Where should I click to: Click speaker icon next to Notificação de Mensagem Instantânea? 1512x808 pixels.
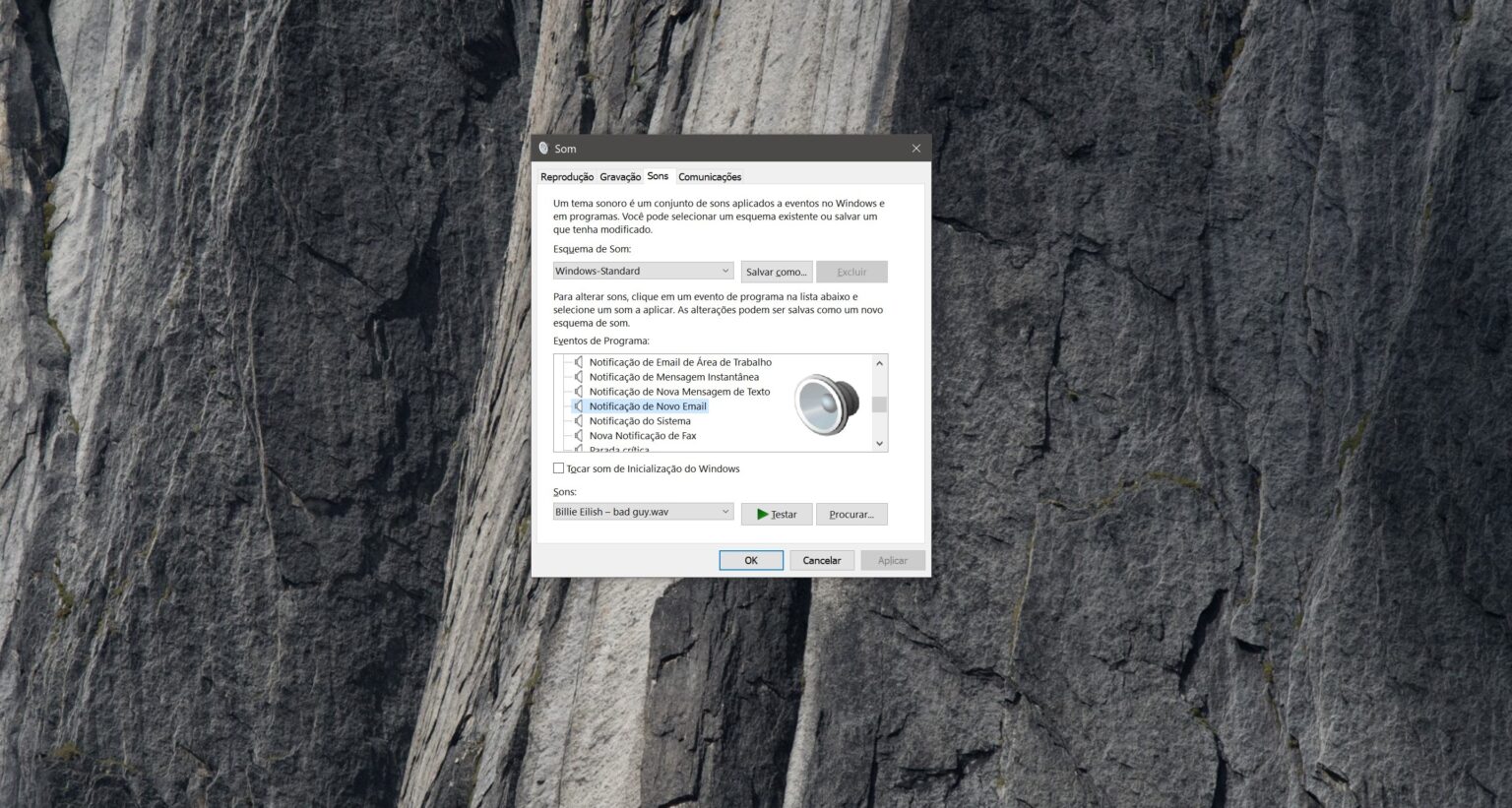tap(579, 377)
